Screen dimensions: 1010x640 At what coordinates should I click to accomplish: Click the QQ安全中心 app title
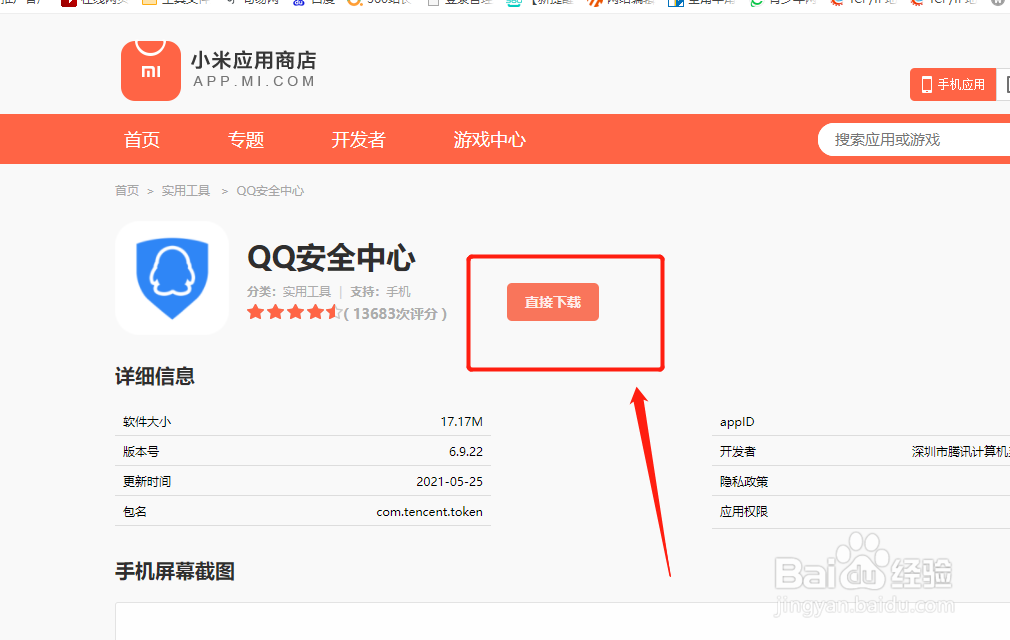click(331, 258)
